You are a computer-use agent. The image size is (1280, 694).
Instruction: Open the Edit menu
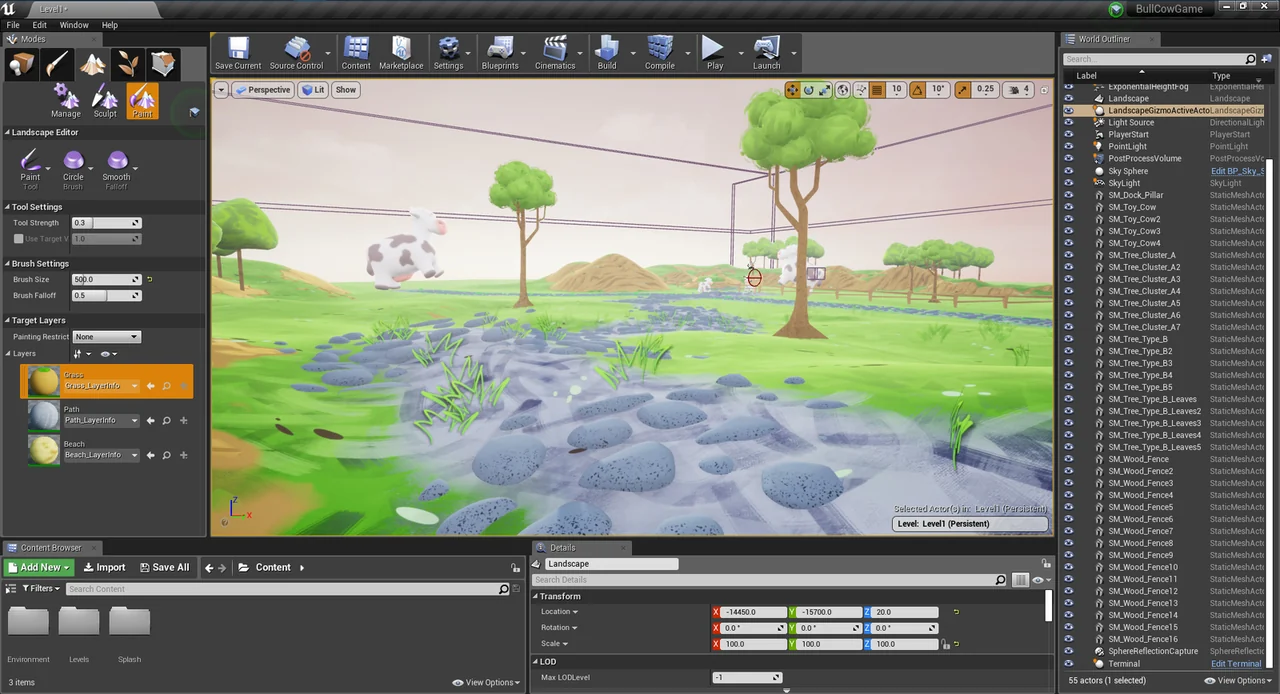pyautogui.click(x=40, y=25)
